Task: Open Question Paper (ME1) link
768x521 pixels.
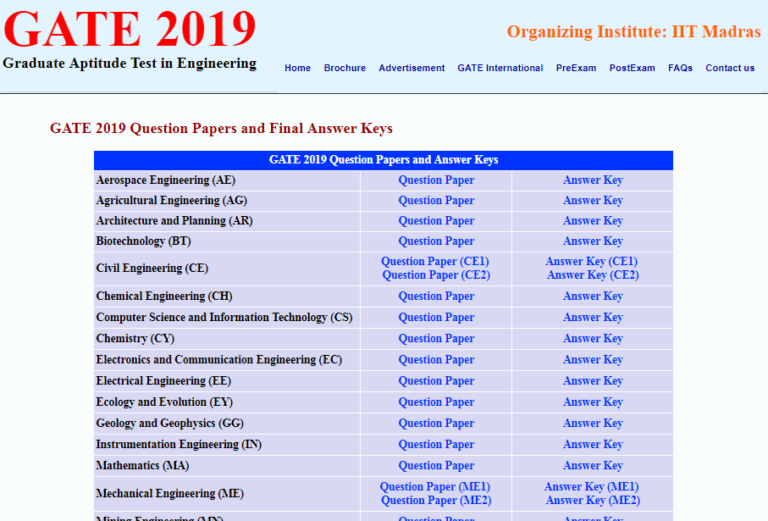Action: (x=435, y=487)
